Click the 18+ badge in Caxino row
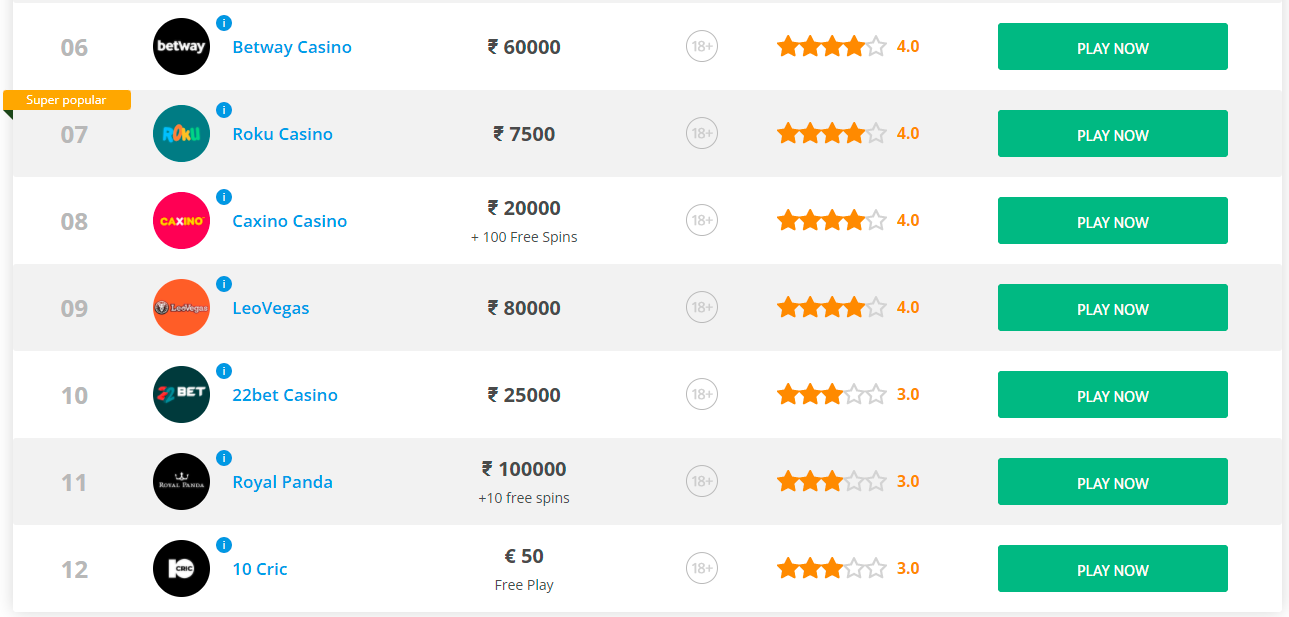Viewport: 1289px width, 617px height. tap(702, 221)
